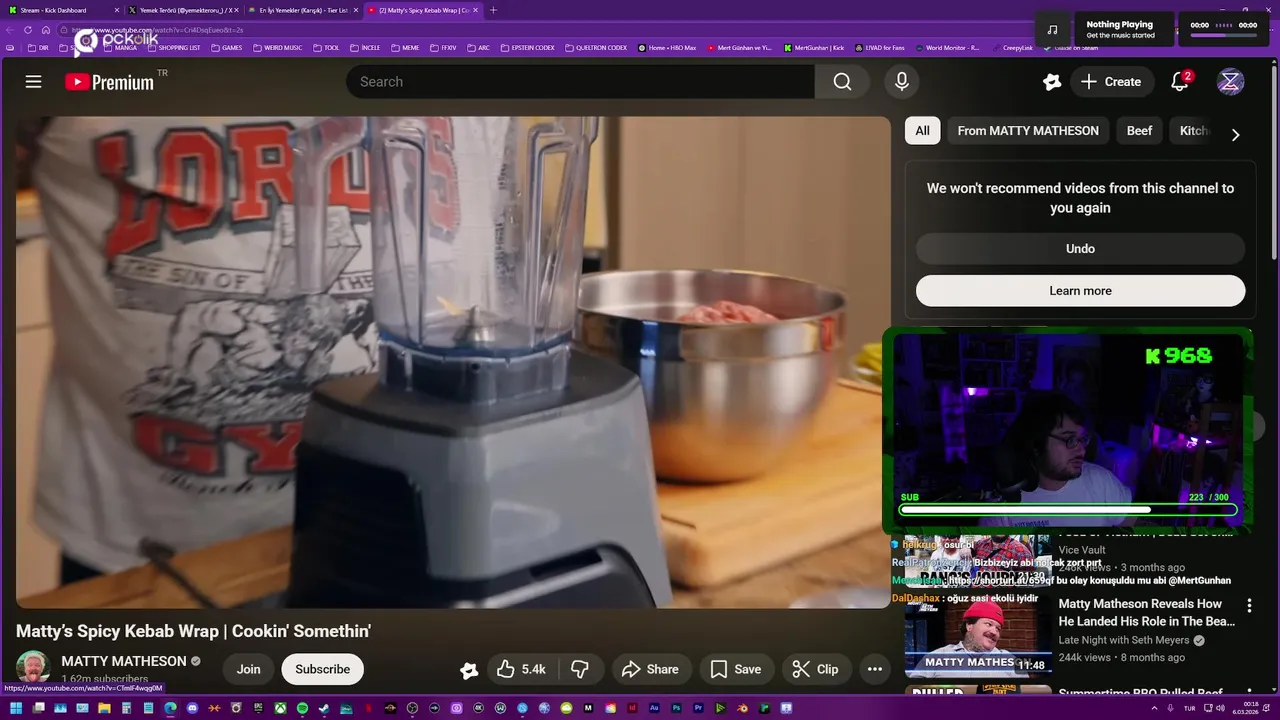Join the MATTY MATHESON channel
1280x720 pixels.
click(248, 669)
